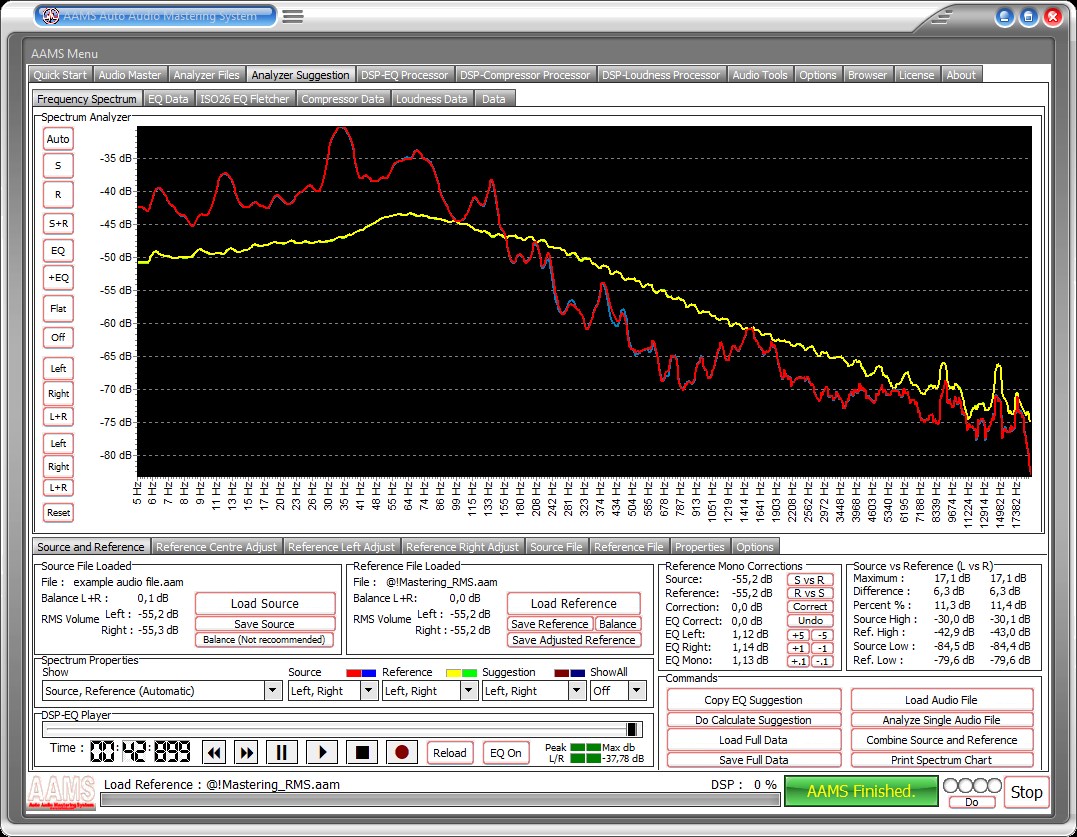Image resolution: width=1077 pixels, height=837 pixels.
Task: Click the Load Source button
Action: pos(264,604)
